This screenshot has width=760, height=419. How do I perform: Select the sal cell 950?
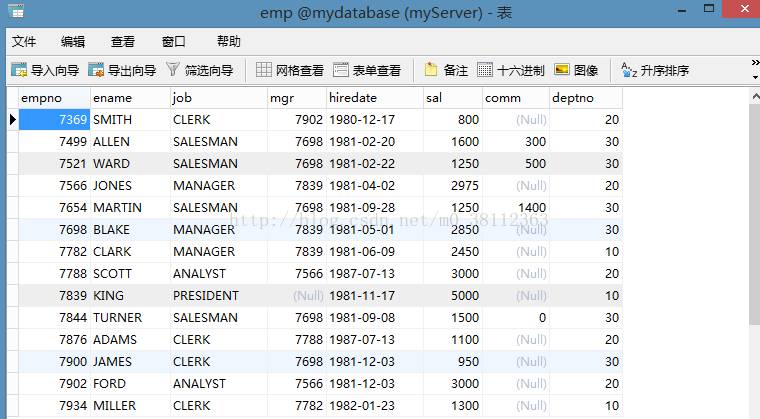point(453,361)
